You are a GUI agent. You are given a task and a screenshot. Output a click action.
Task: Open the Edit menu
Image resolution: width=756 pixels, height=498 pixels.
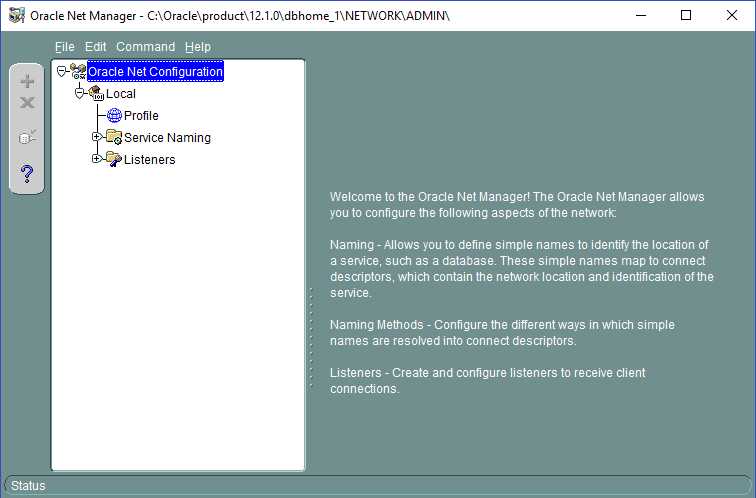coord(95,47)
